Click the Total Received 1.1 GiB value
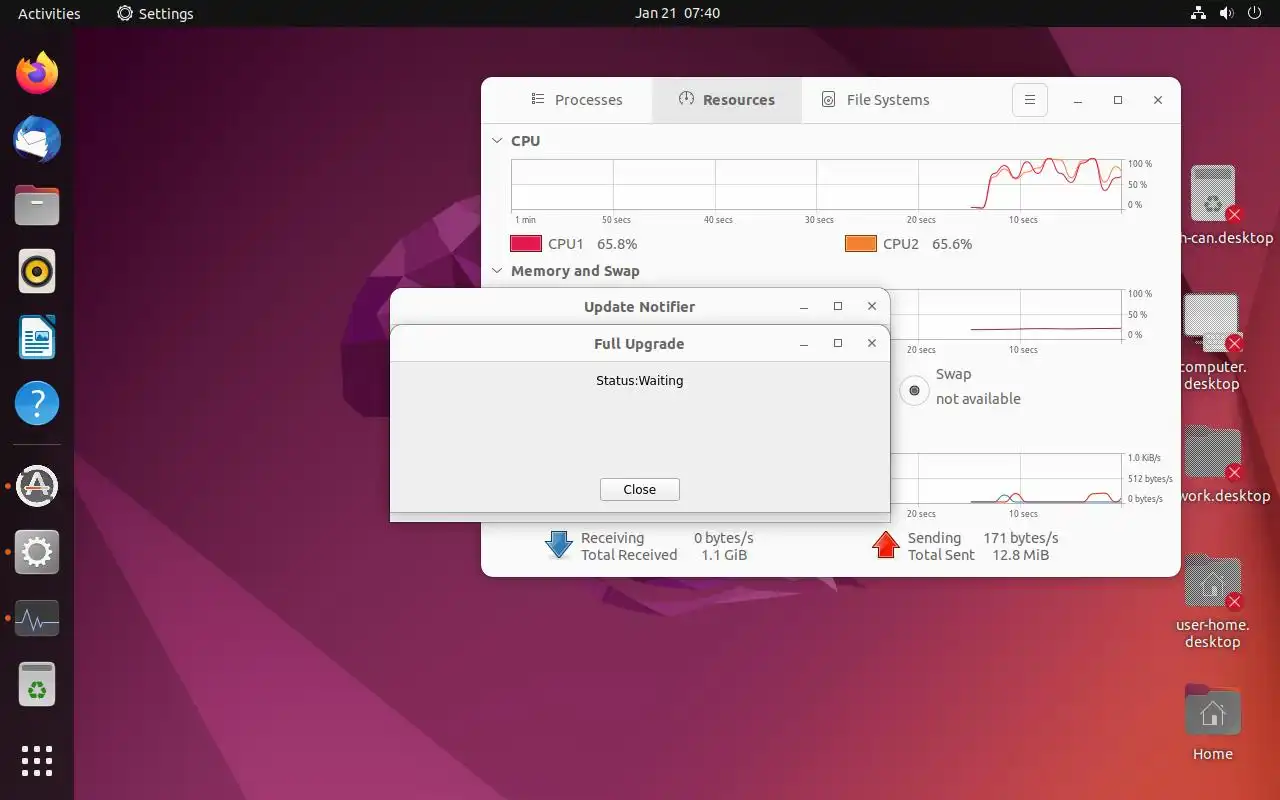The image size is (1280, 800). pyautogui.click(x=724, y=555)
